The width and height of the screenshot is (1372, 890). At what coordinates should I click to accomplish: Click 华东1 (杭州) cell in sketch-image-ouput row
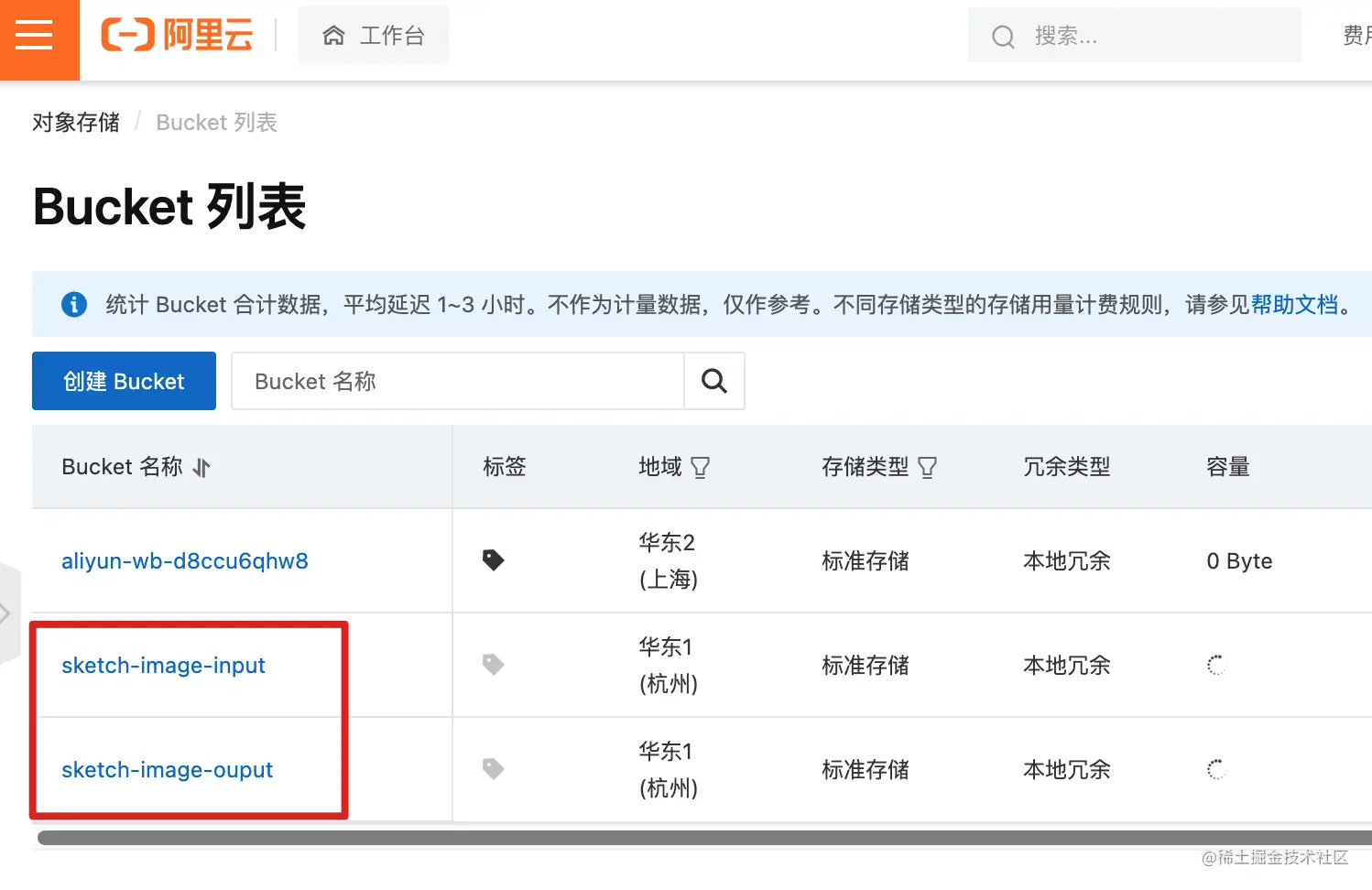(x=669, y=770)
